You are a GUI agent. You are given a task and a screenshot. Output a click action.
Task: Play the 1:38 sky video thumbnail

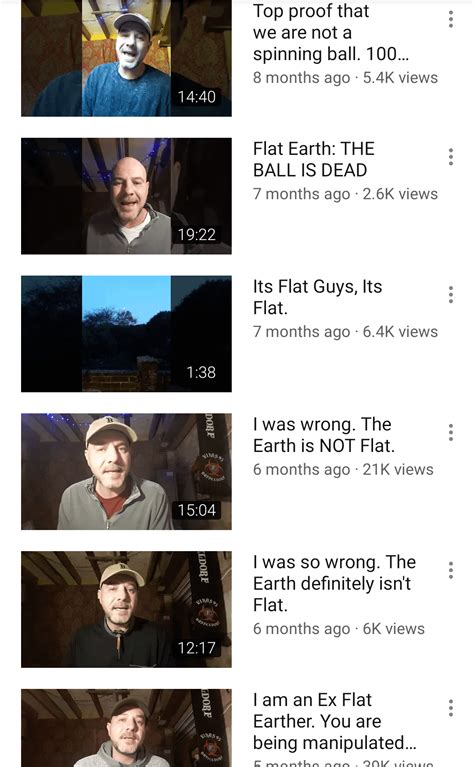pyautogui.click(x=126, y=334)
